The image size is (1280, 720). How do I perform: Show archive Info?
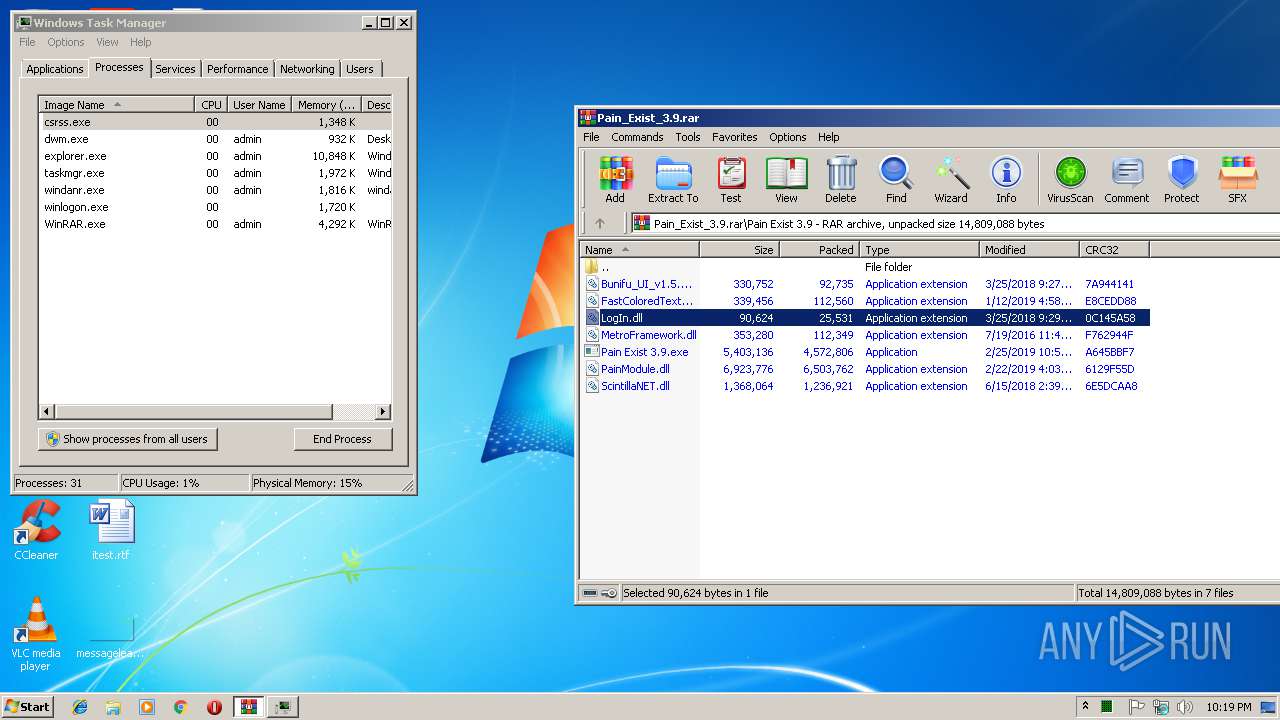(1006, 180)
